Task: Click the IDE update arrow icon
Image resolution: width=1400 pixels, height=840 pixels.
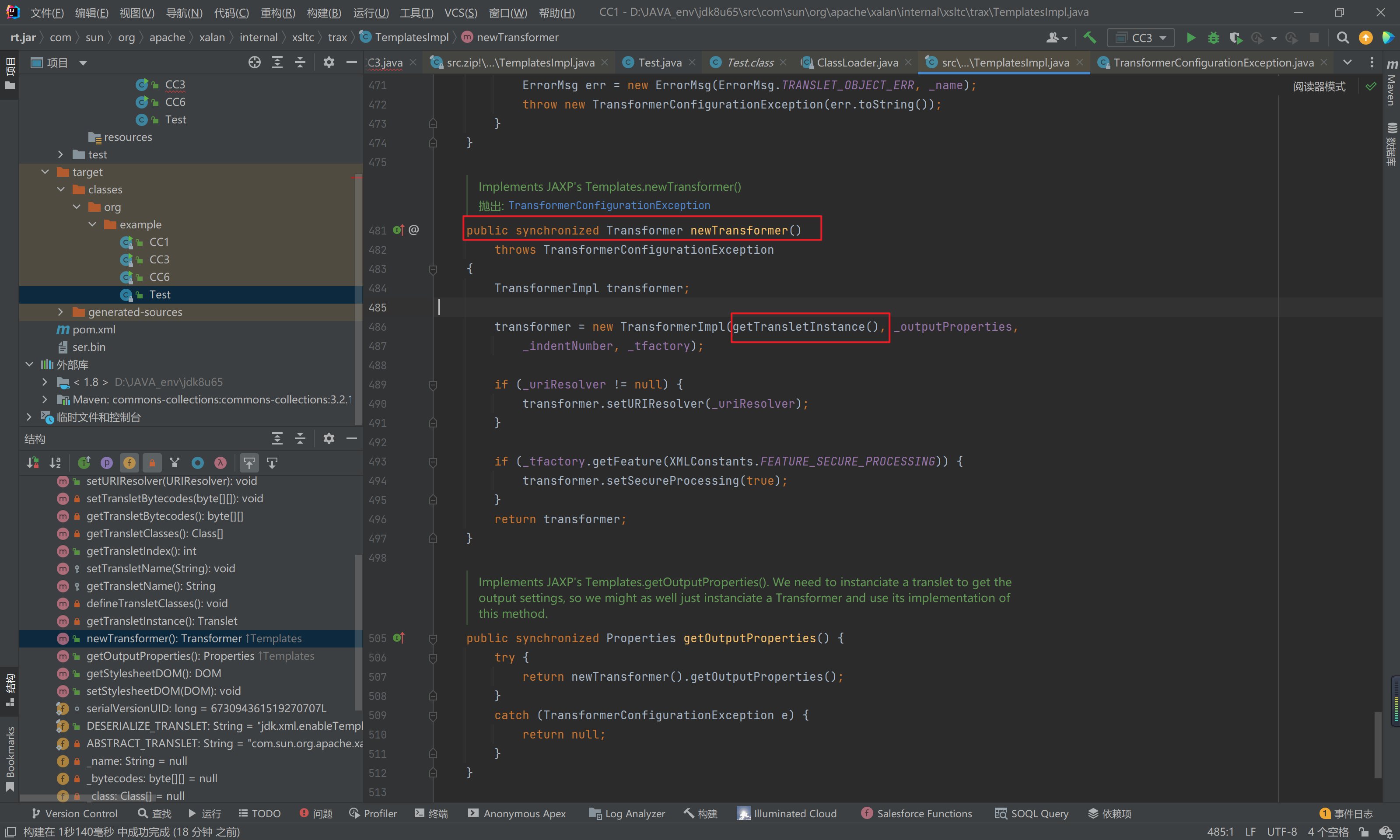Action: click(x=1365, y=37)
